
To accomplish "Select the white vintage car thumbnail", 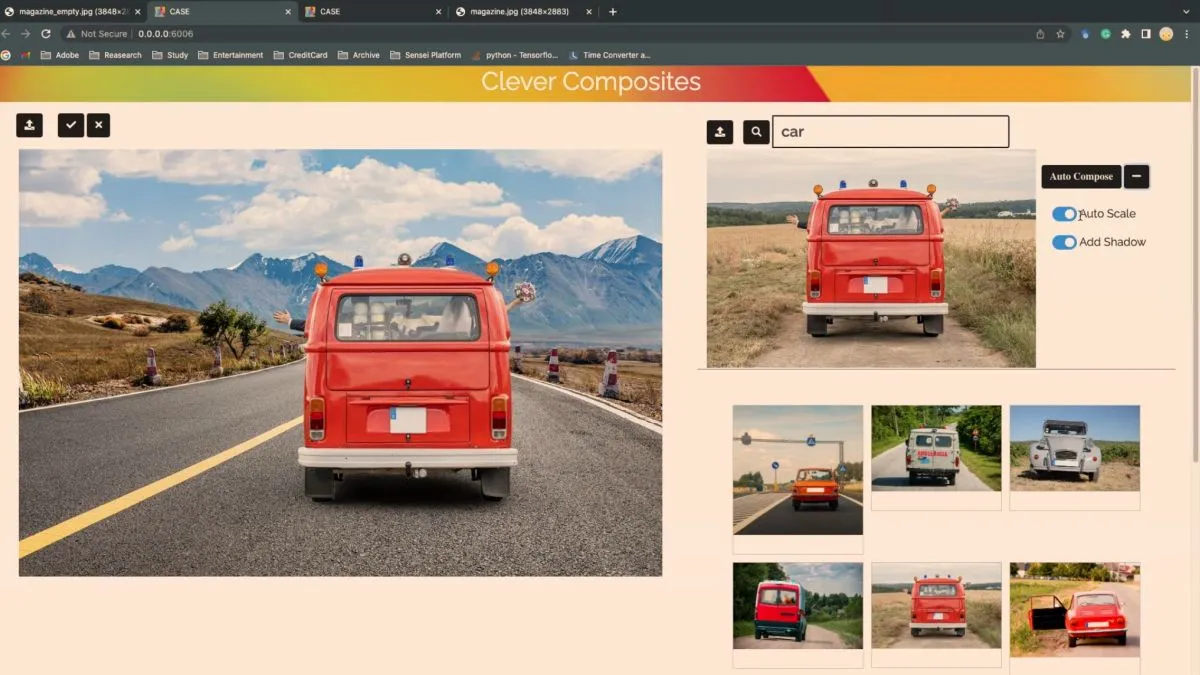I will click(x=1074, y=450).
